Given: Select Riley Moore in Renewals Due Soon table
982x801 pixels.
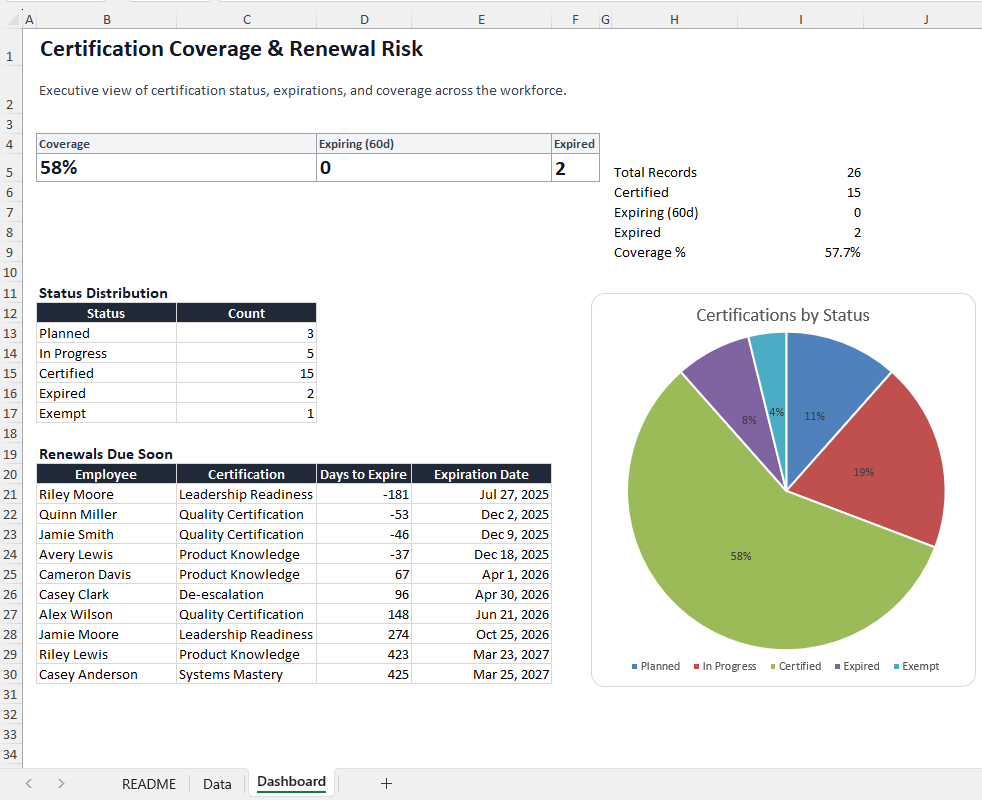Looking at the screenshot, I should click(75, 494).
